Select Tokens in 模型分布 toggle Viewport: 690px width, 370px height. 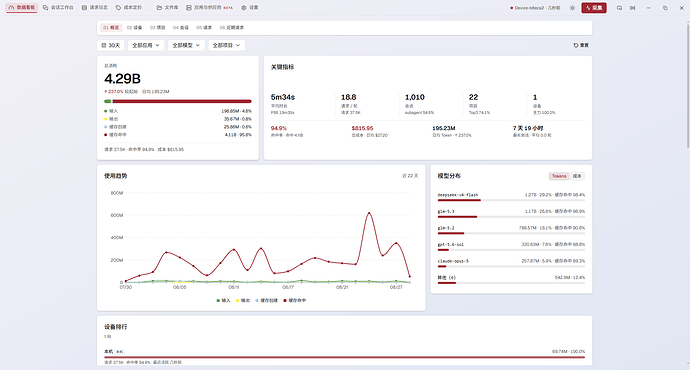559,176
